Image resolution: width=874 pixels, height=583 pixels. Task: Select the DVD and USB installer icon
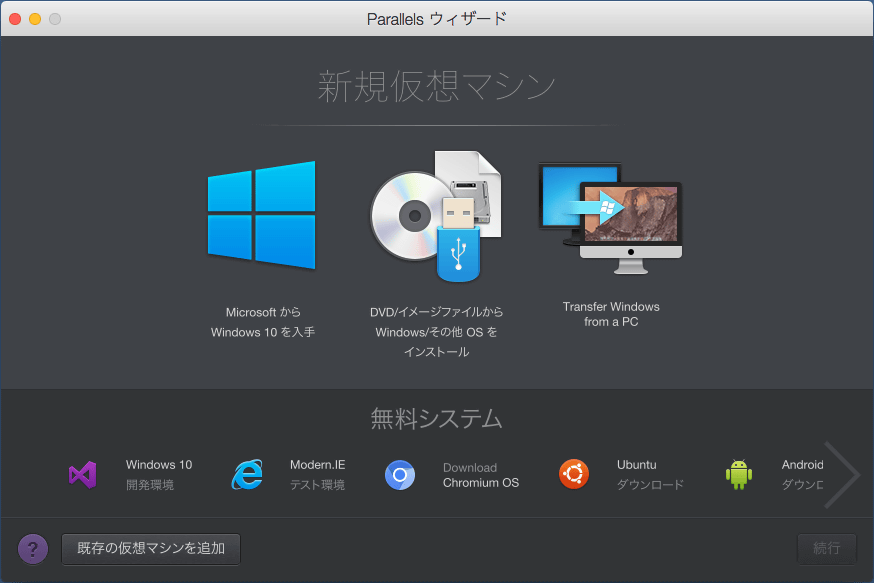click(x=436, y=216)
